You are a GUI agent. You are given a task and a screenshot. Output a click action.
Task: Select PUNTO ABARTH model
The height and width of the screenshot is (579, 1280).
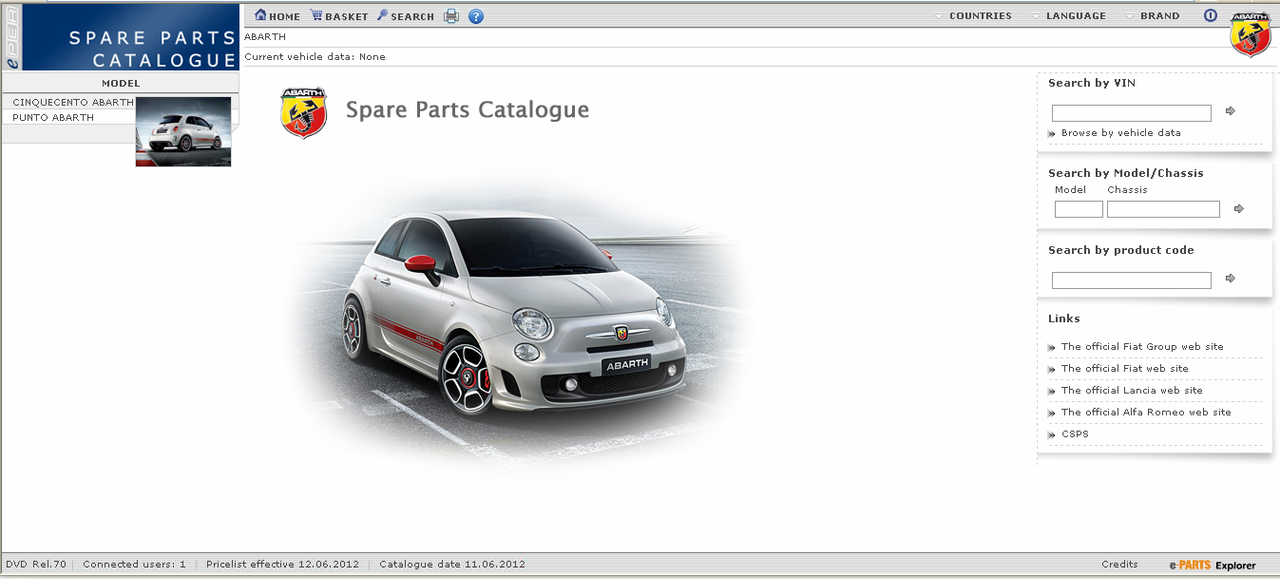click(x=53, y=117)
